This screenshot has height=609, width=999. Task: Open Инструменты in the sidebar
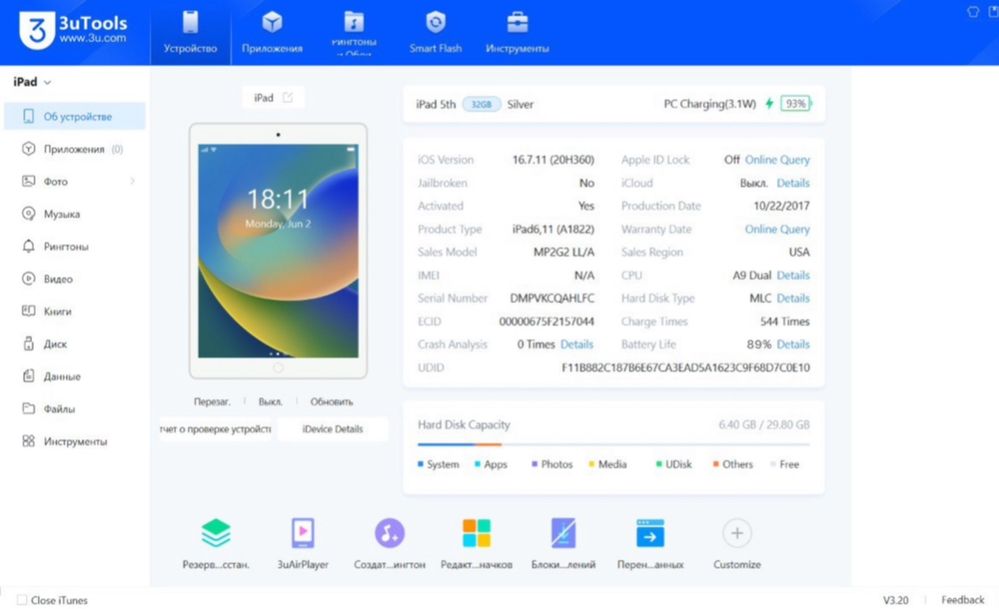(75, 441)
